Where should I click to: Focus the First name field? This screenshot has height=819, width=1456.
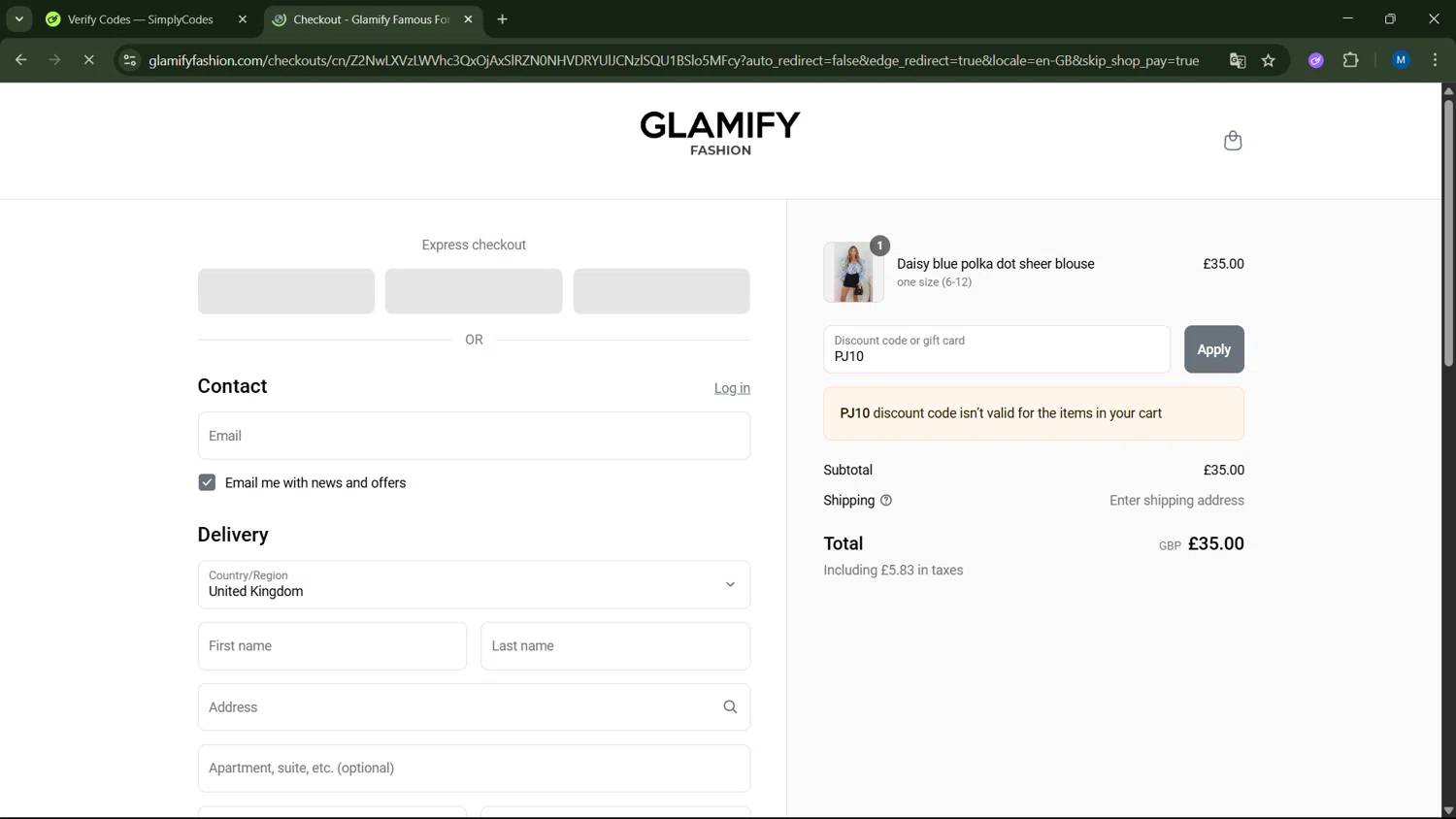tap(332, 646)
